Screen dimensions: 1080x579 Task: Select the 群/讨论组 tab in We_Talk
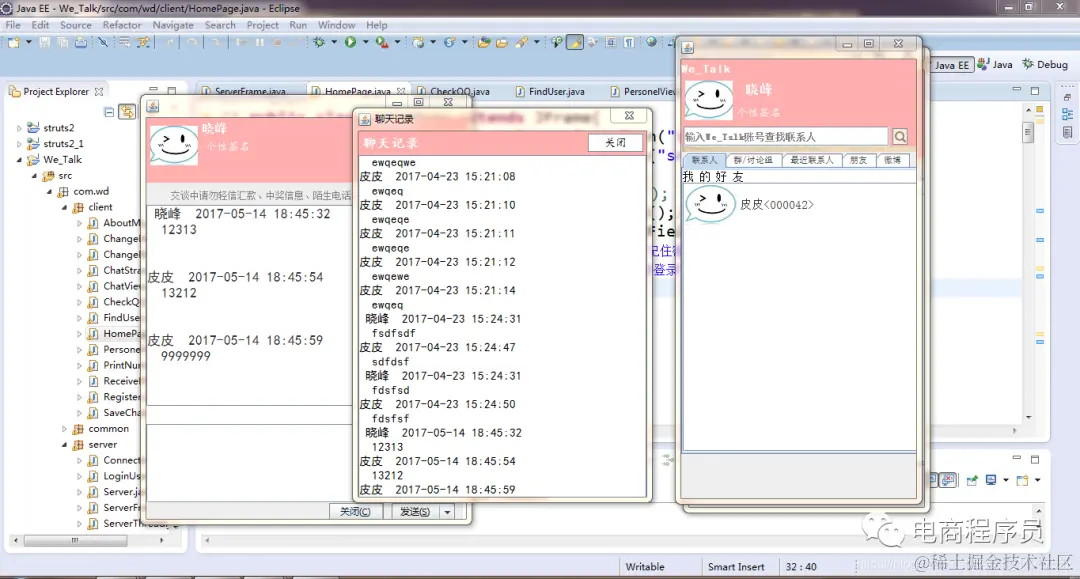point(753,160)
